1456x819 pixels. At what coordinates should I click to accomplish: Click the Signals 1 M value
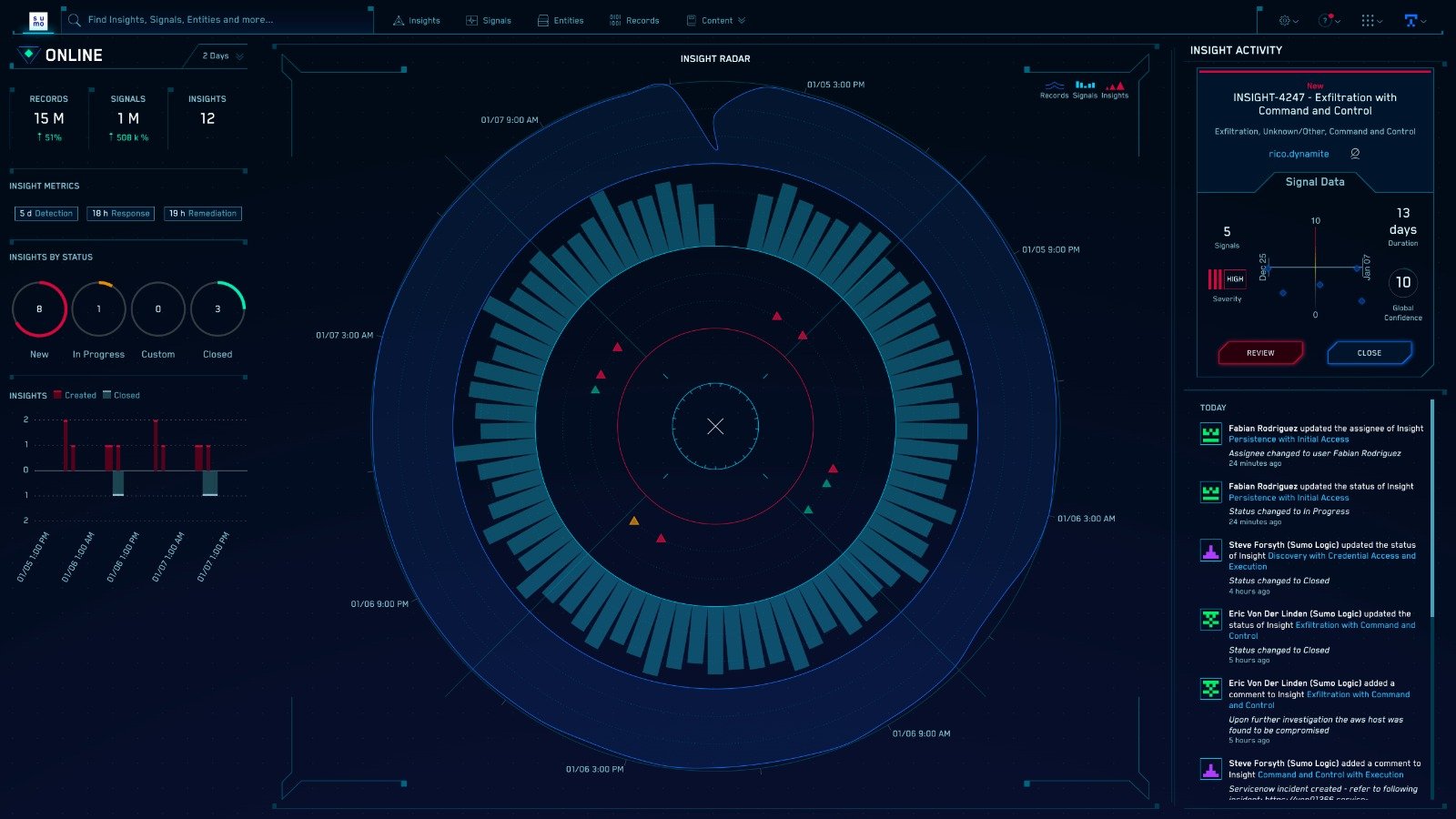coord(128,118)
